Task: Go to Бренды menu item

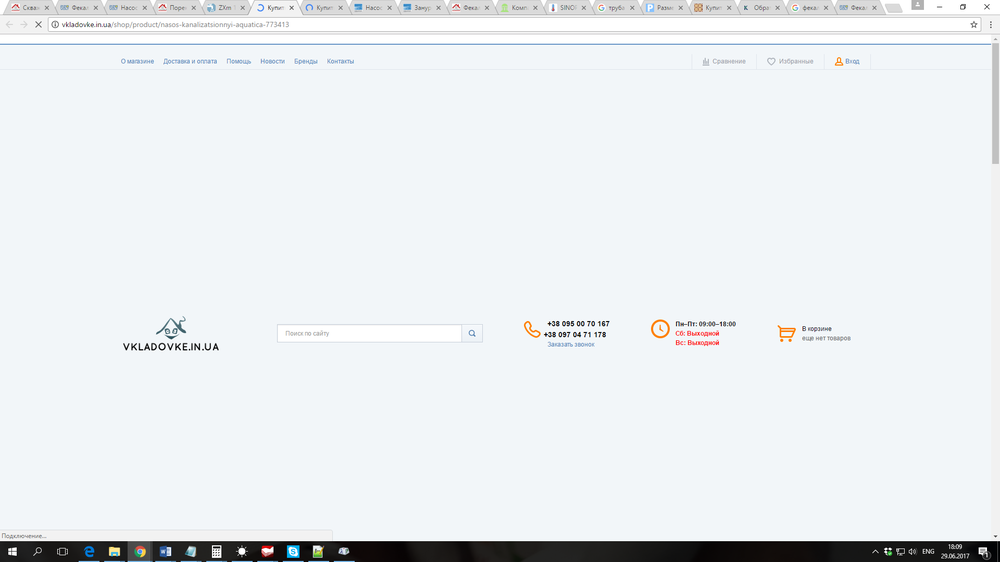Action: (x=305, y=61)
